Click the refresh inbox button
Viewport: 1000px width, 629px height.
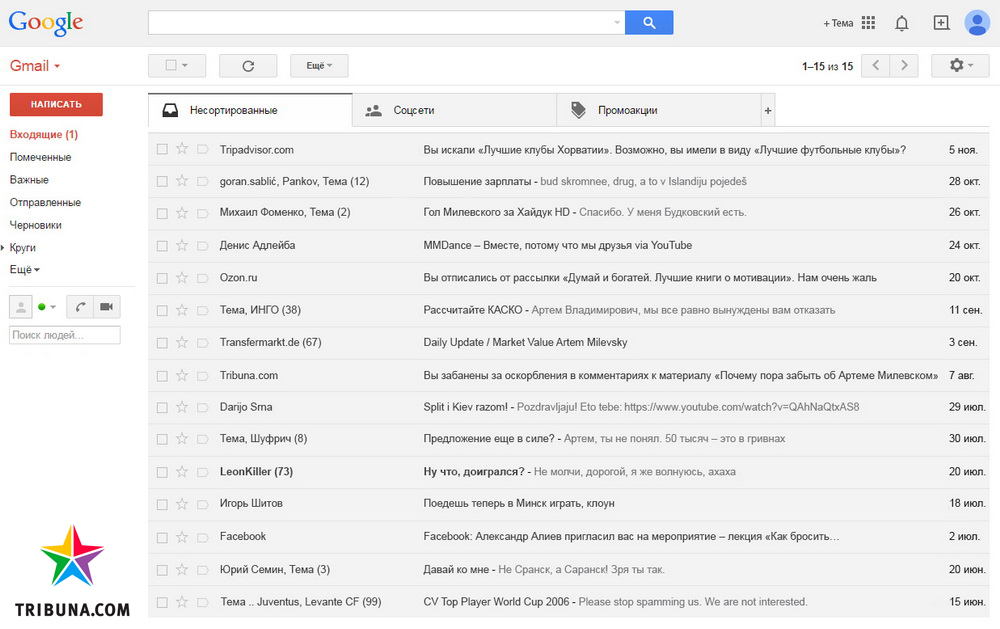pyautogui.click(x=248, y=66)
